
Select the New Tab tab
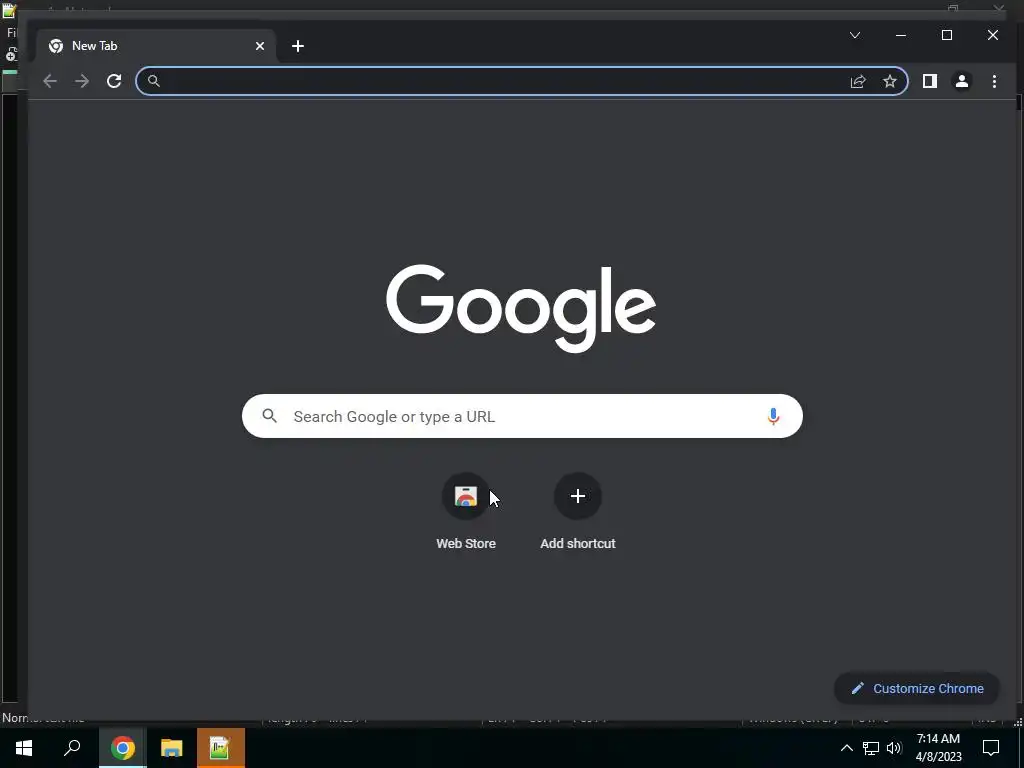pos(155,46)
